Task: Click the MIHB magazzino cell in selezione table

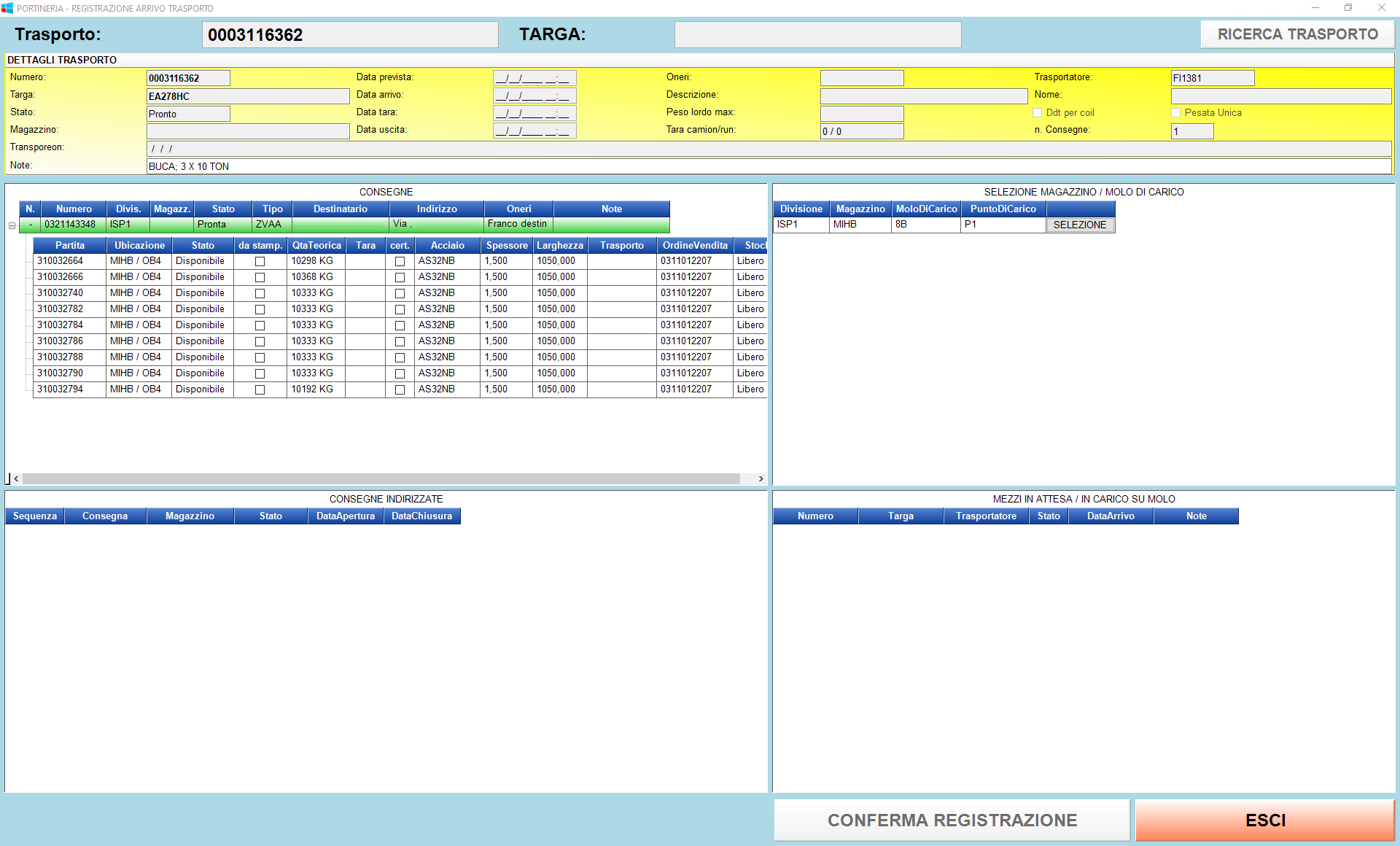Action: tap(860, 225)
